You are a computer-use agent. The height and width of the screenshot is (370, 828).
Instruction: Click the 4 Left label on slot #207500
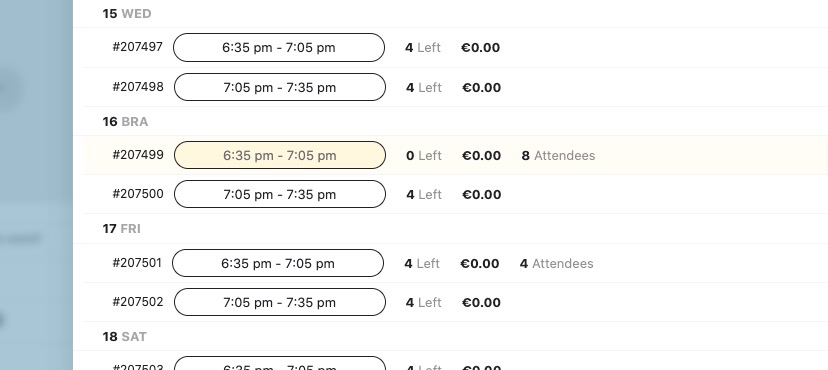(x=424, y=195)
